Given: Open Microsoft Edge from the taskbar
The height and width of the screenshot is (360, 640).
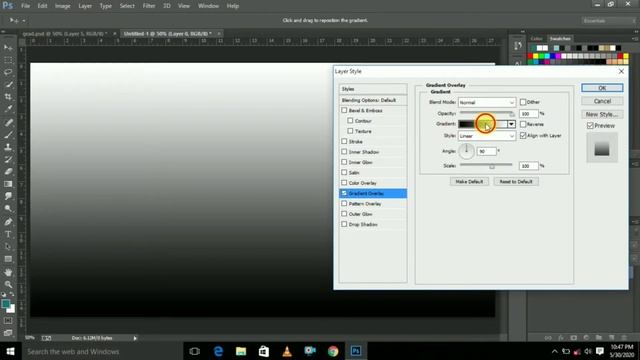Looking at the screenshot, I should 218,351.
